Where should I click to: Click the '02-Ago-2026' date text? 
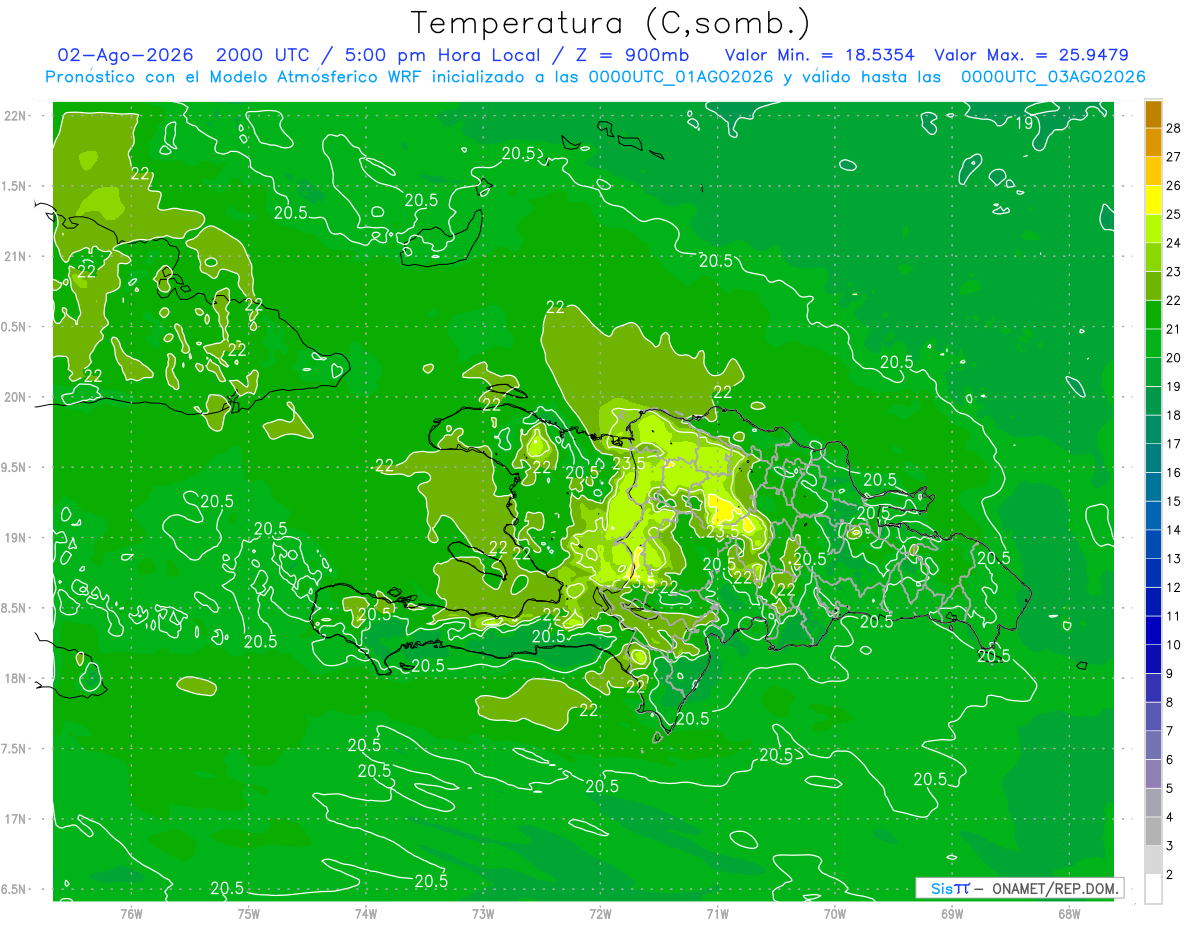tap(125, 55)
